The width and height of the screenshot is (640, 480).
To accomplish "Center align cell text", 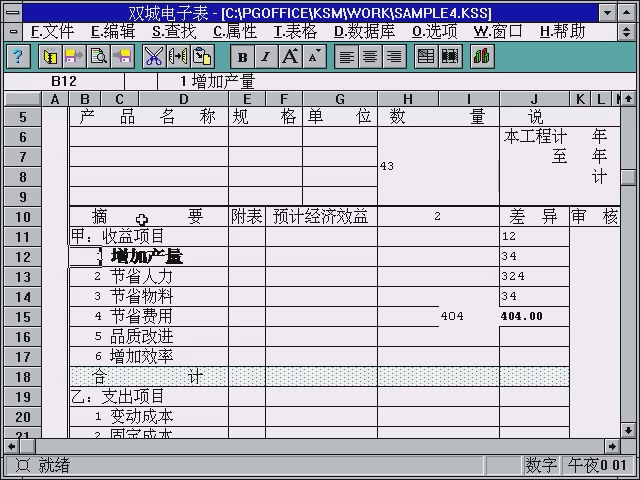I will pos(370,56).
